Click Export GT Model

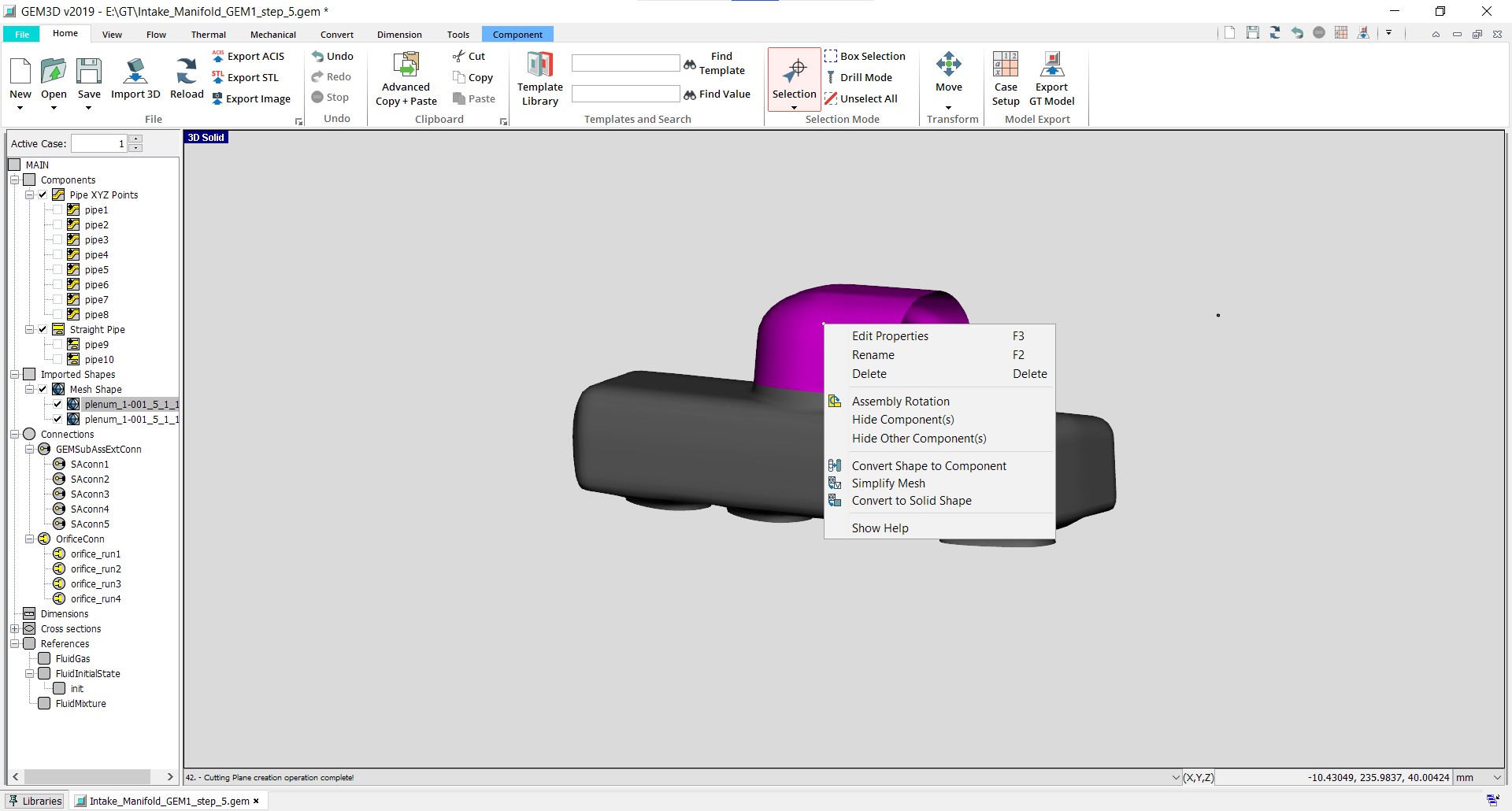click(x=1052, y=80)
